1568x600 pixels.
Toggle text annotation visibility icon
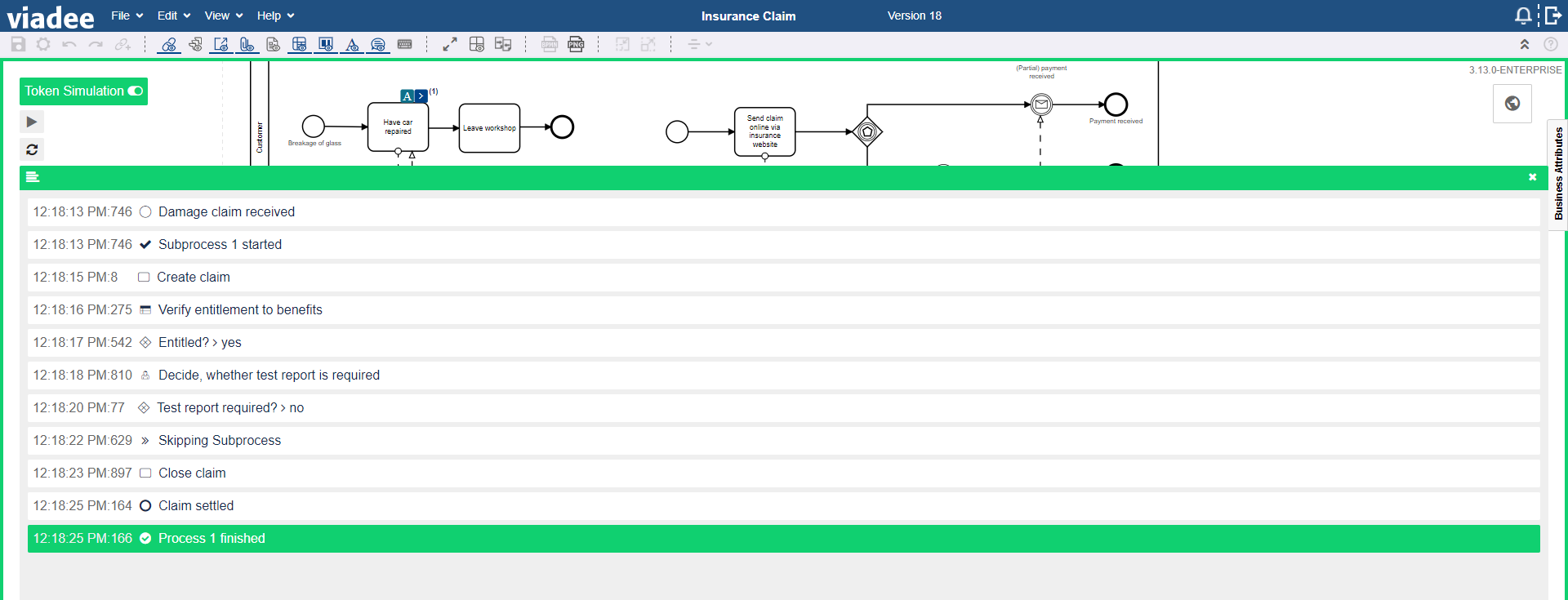pyautogui.click(x=352, y=44)
